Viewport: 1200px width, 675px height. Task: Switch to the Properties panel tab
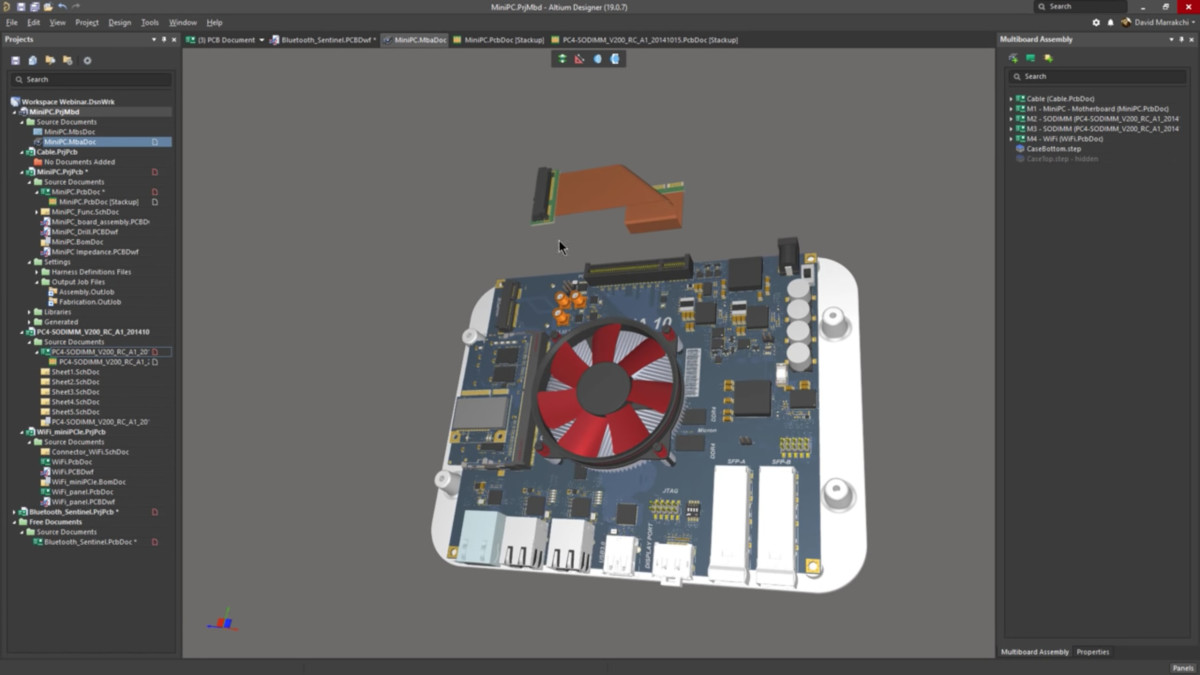[1092, 651]
